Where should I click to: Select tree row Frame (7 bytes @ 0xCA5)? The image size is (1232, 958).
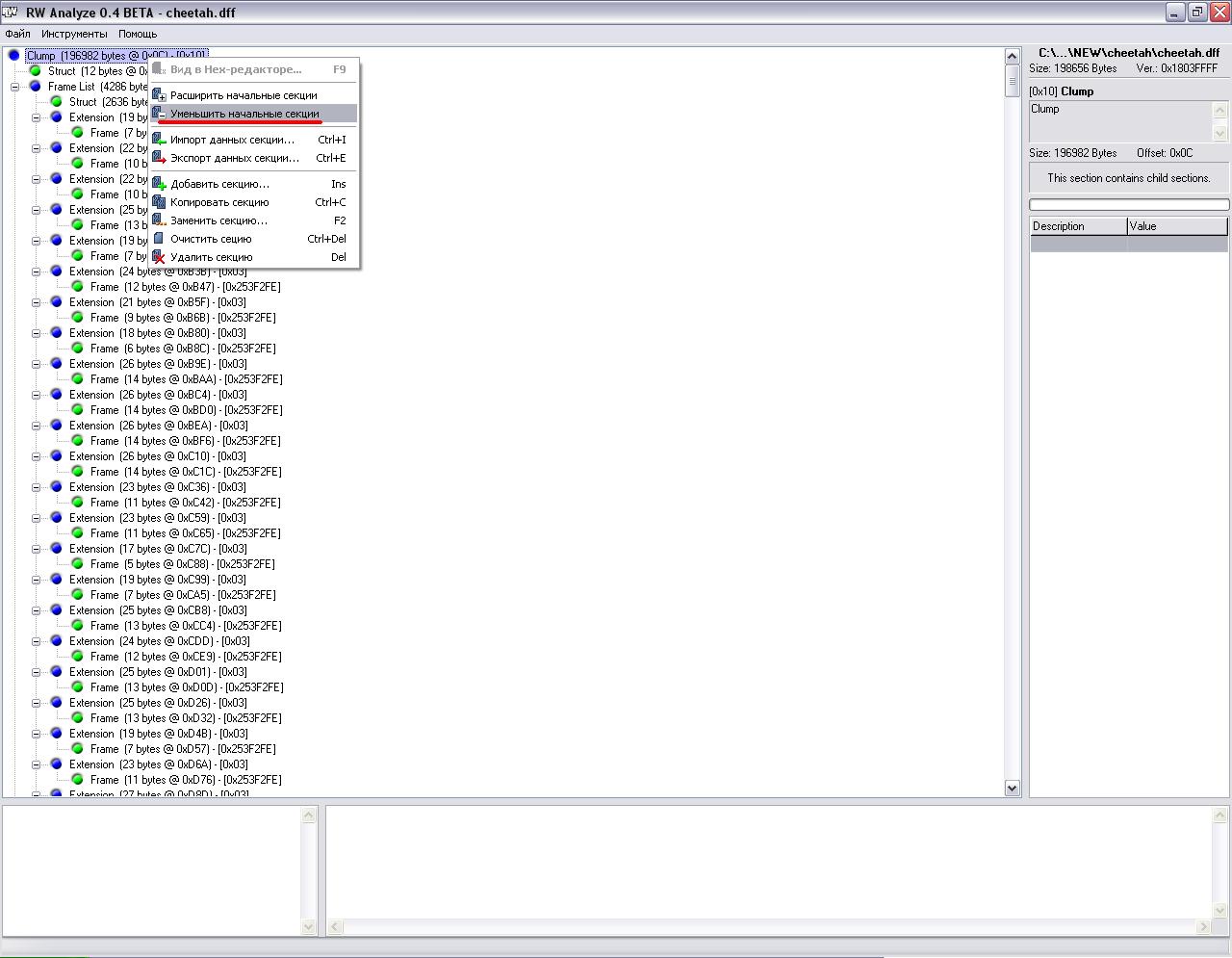click(183, 595)
